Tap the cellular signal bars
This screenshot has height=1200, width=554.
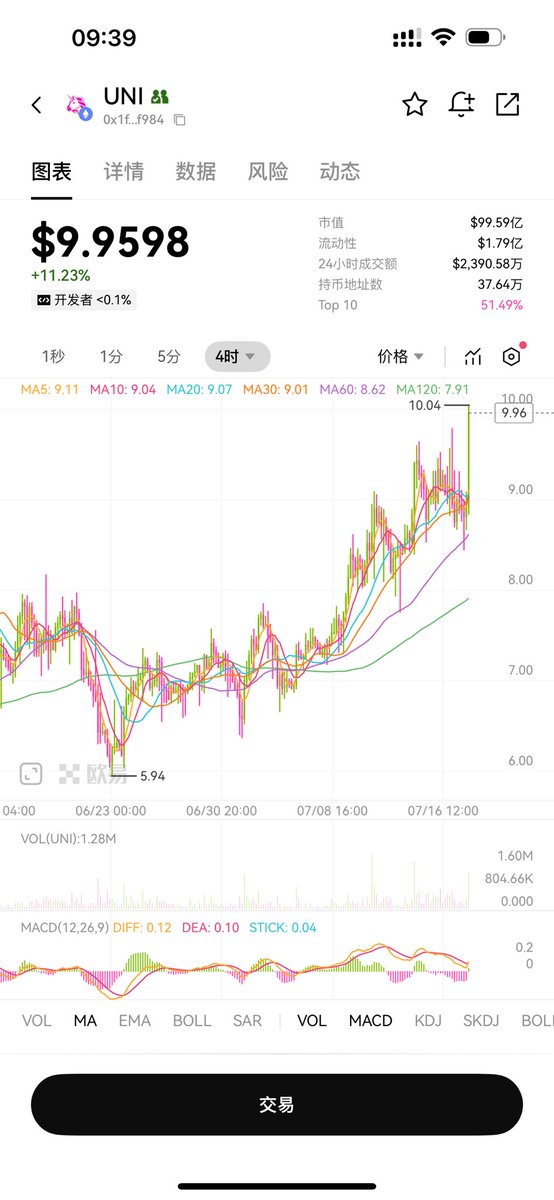tap(407, 38)
